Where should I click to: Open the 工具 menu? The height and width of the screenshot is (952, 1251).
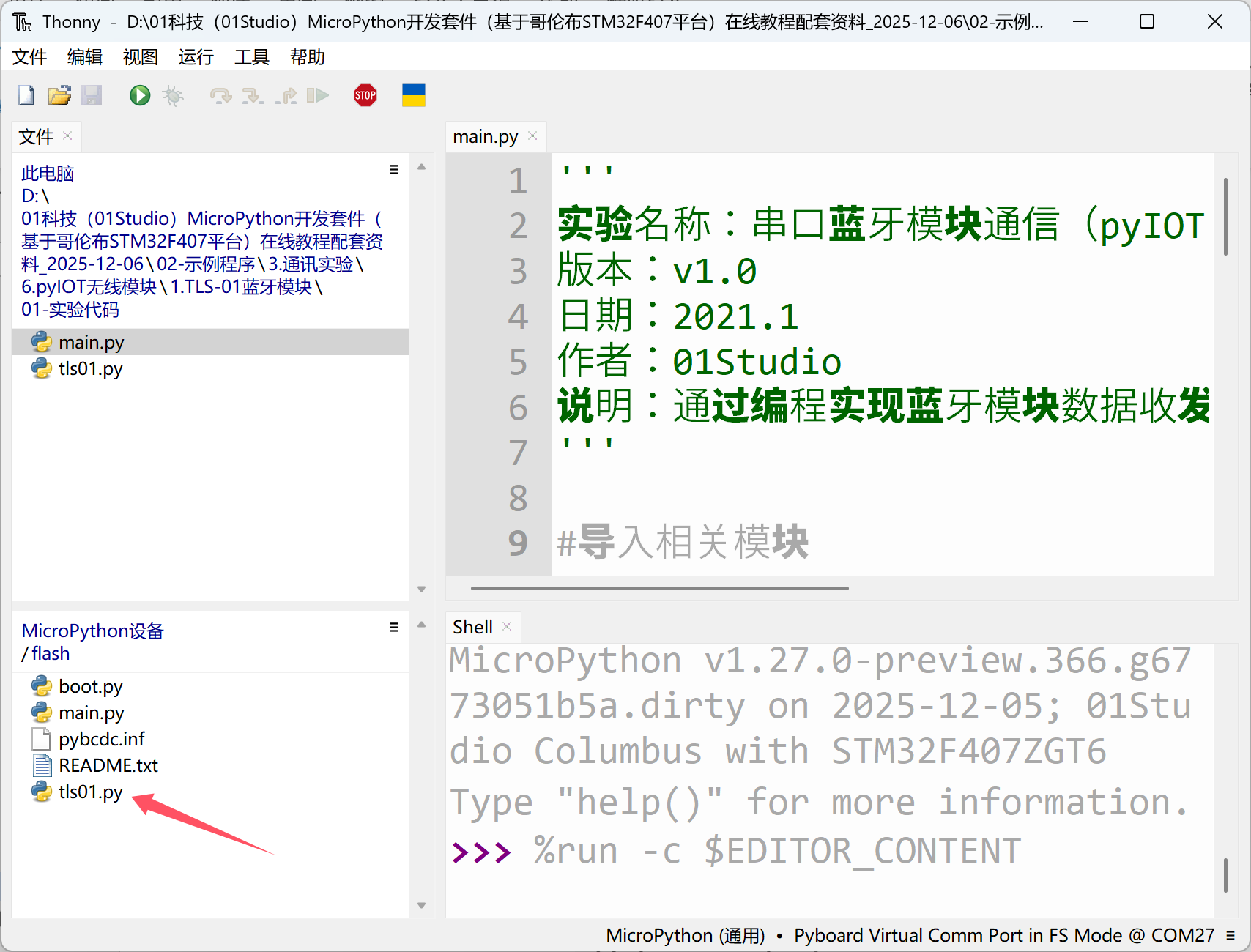click(251, 57)
